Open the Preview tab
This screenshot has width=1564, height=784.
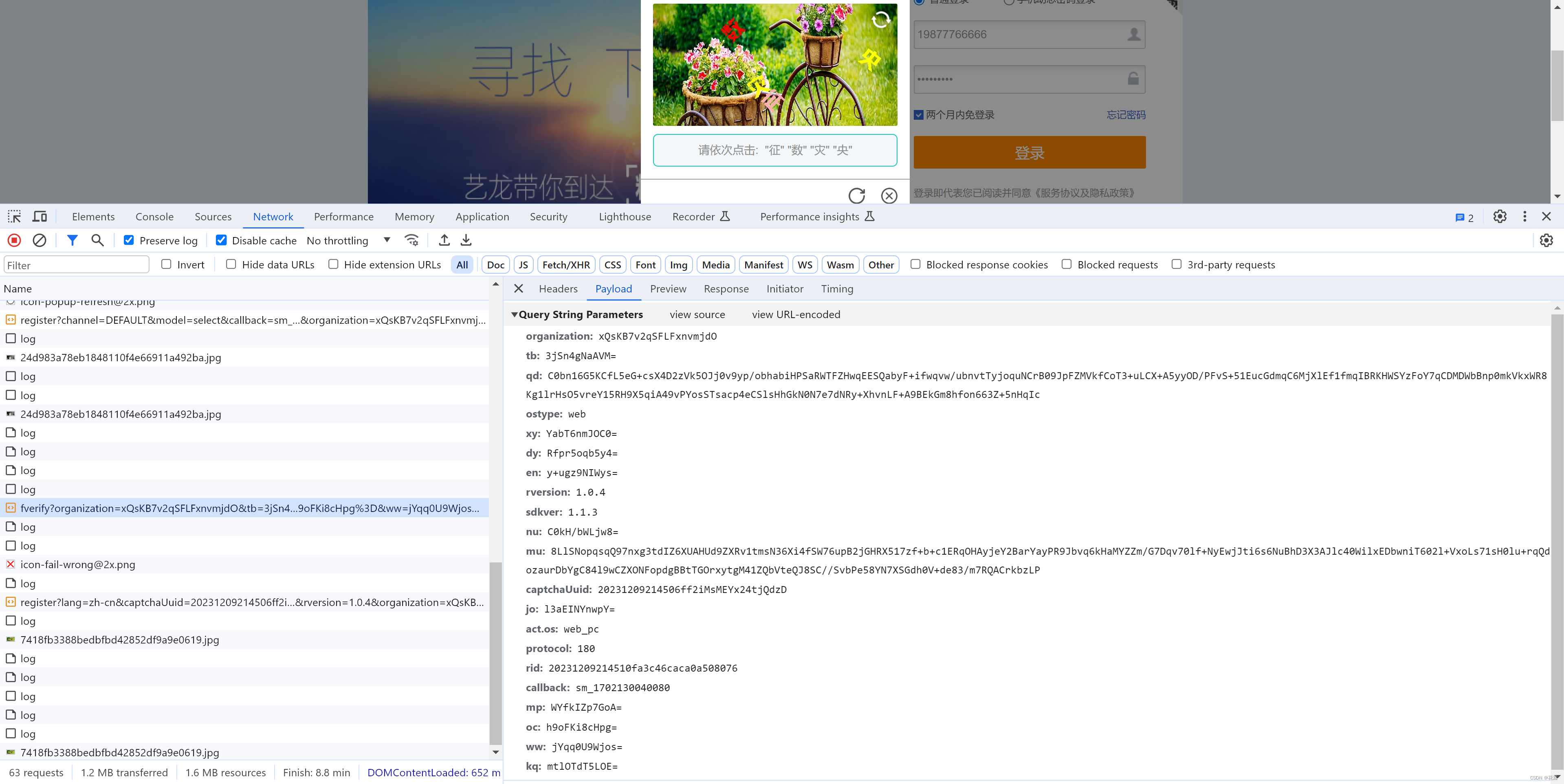[x=668, y=289]
